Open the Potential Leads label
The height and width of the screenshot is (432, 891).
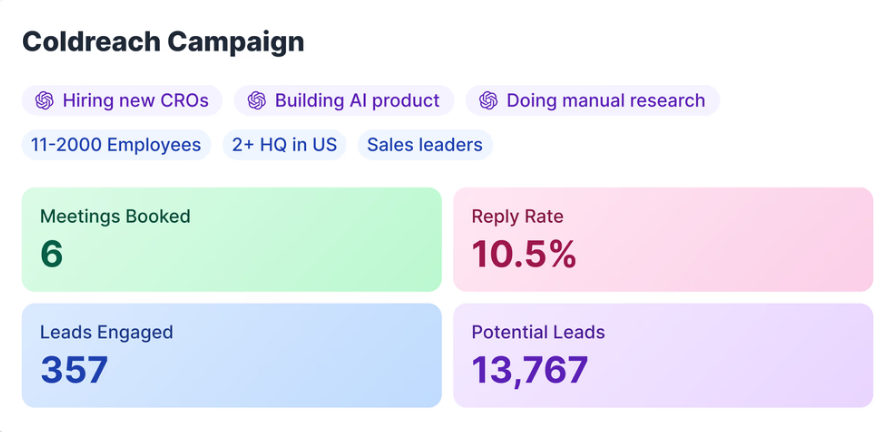[x=538, y=333]
